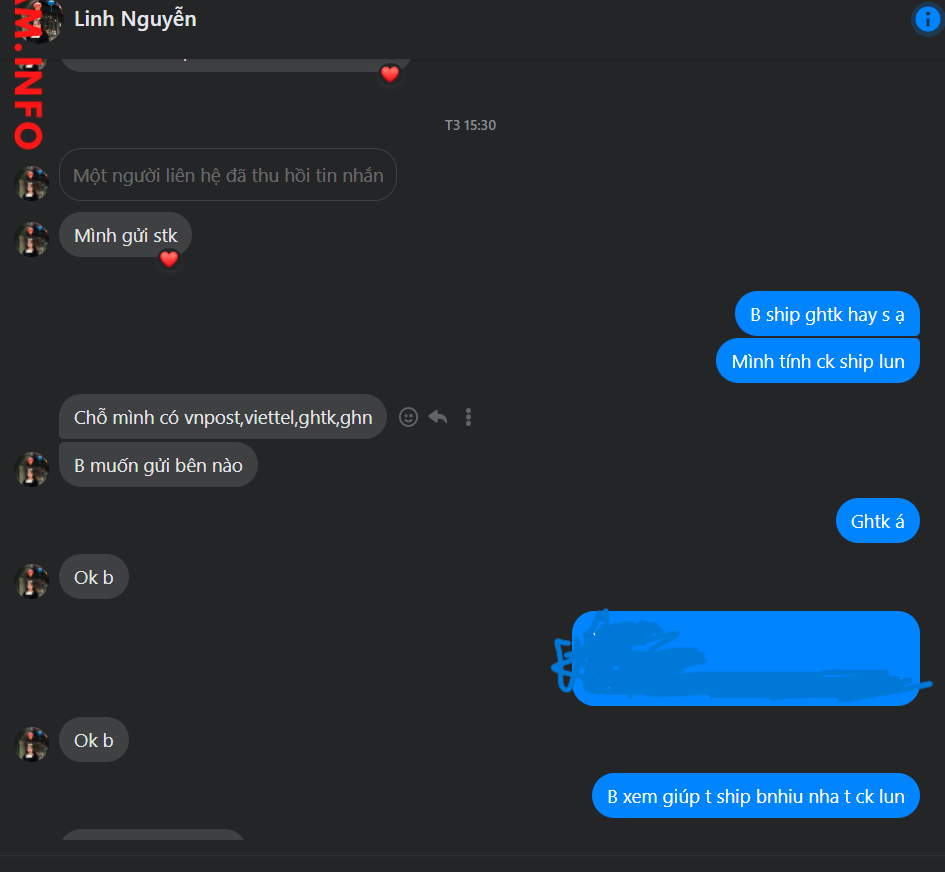This screenshot has height=872, width=945.
Task: Open Linh Nguyễn profile name in header
Action: [x=135, y=19]
